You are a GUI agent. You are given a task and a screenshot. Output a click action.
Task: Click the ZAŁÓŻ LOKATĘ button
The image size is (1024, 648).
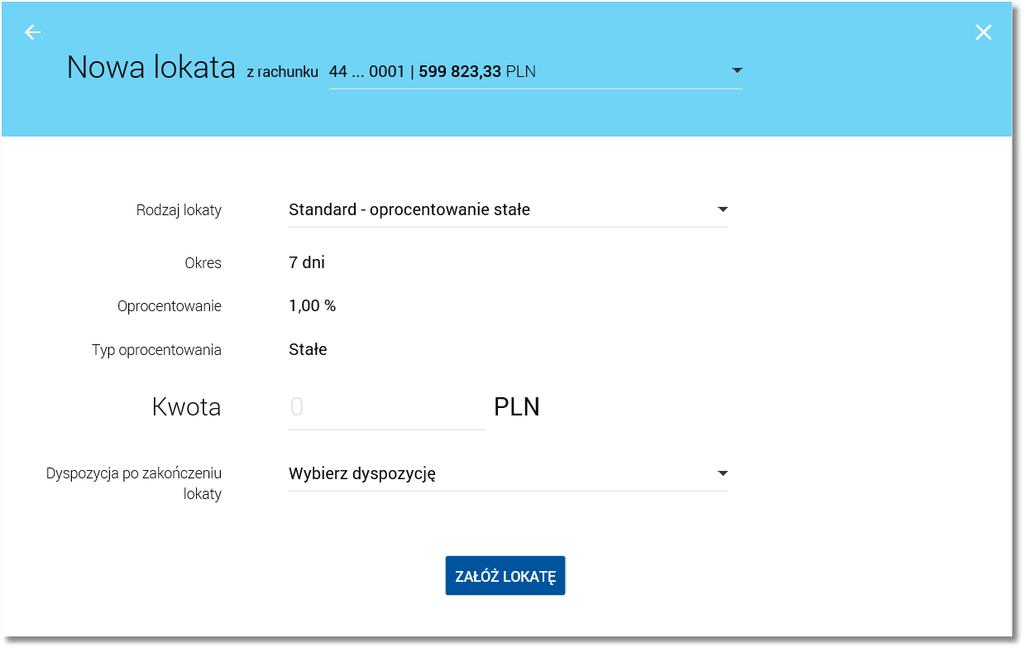point(505,575)
